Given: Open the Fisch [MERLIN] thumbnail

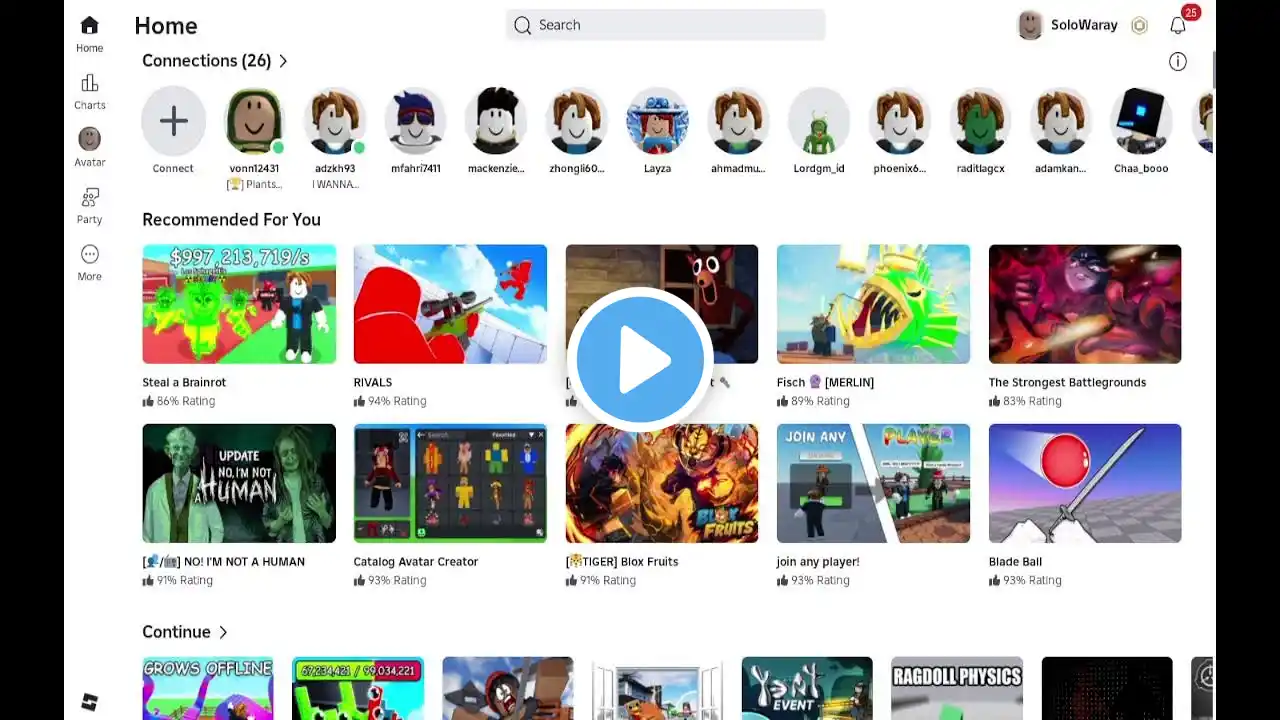Looking at the screenshot, I should pos(873,304).
